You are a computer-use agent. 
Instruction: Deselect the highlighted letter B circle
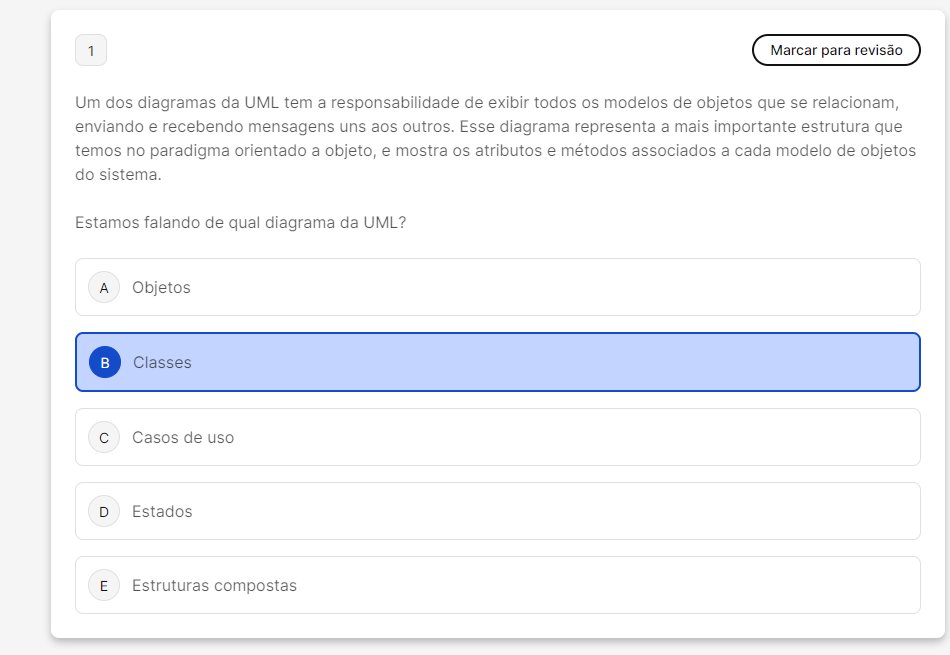pyautogui.click(x=105, y=362)
